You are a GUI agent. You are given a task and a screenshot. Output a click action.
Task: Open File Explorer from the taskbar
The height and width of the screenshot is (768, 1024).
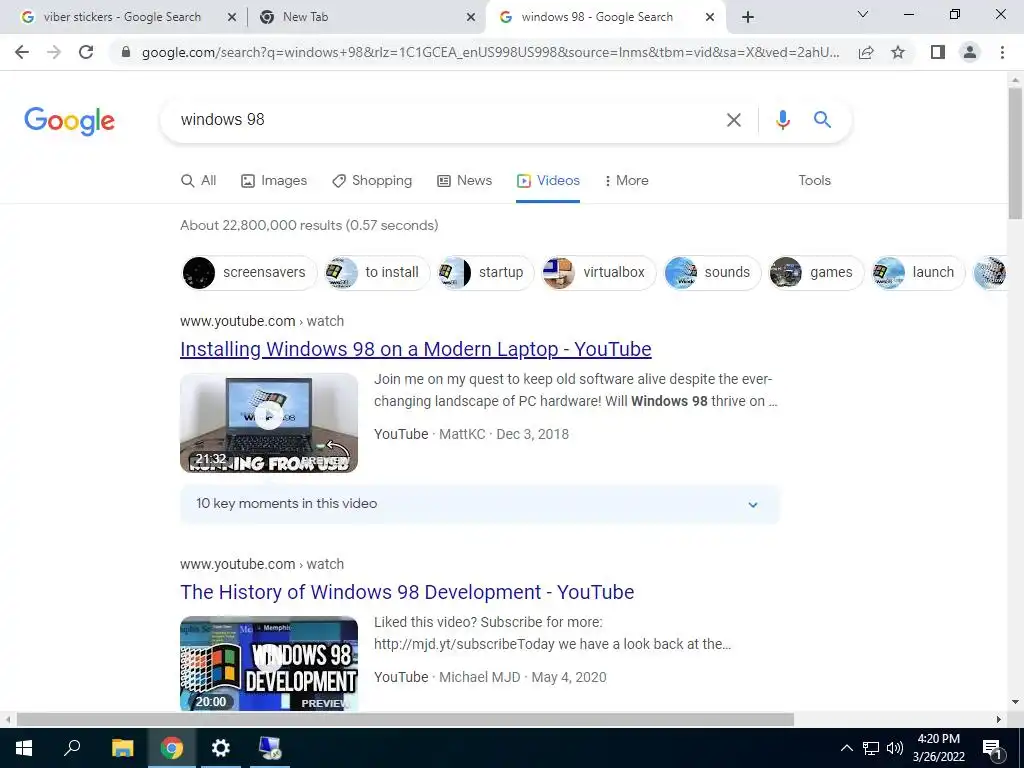[x=122, y=748]
